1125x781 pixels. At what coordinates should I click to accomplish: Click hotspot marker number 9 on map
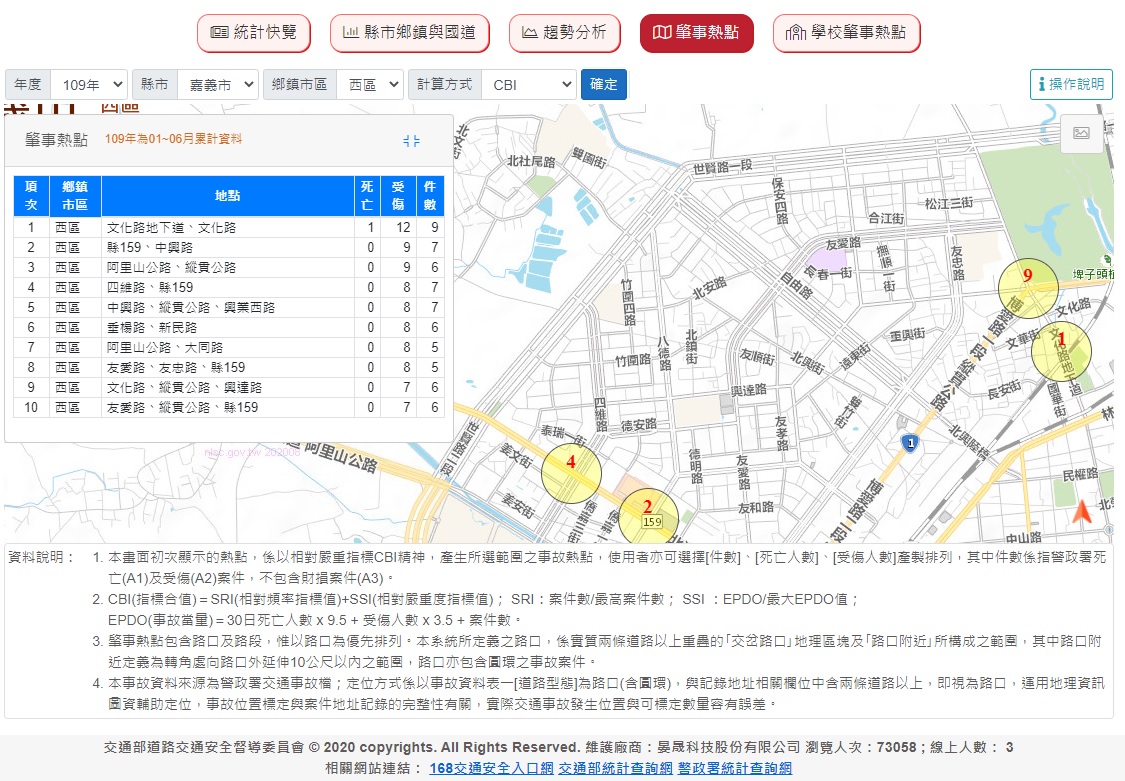click(1028, 288)
